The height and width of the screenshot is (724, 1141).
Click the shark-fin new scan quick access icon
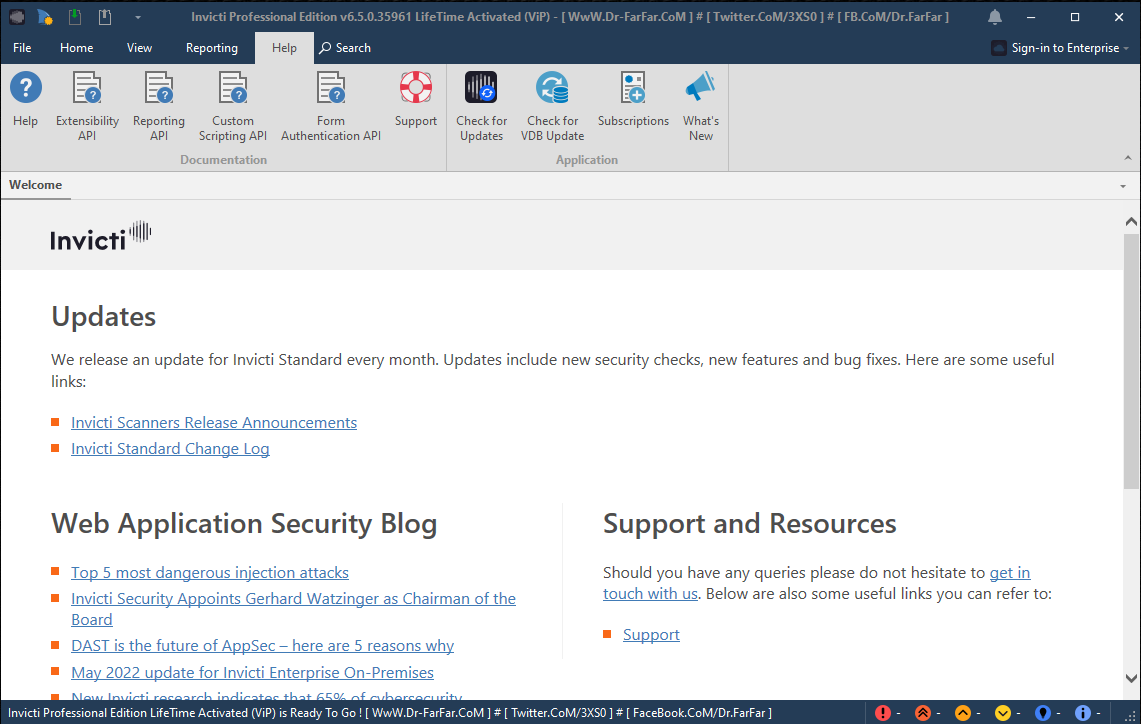pyautogui.click(x=45, y=16)
